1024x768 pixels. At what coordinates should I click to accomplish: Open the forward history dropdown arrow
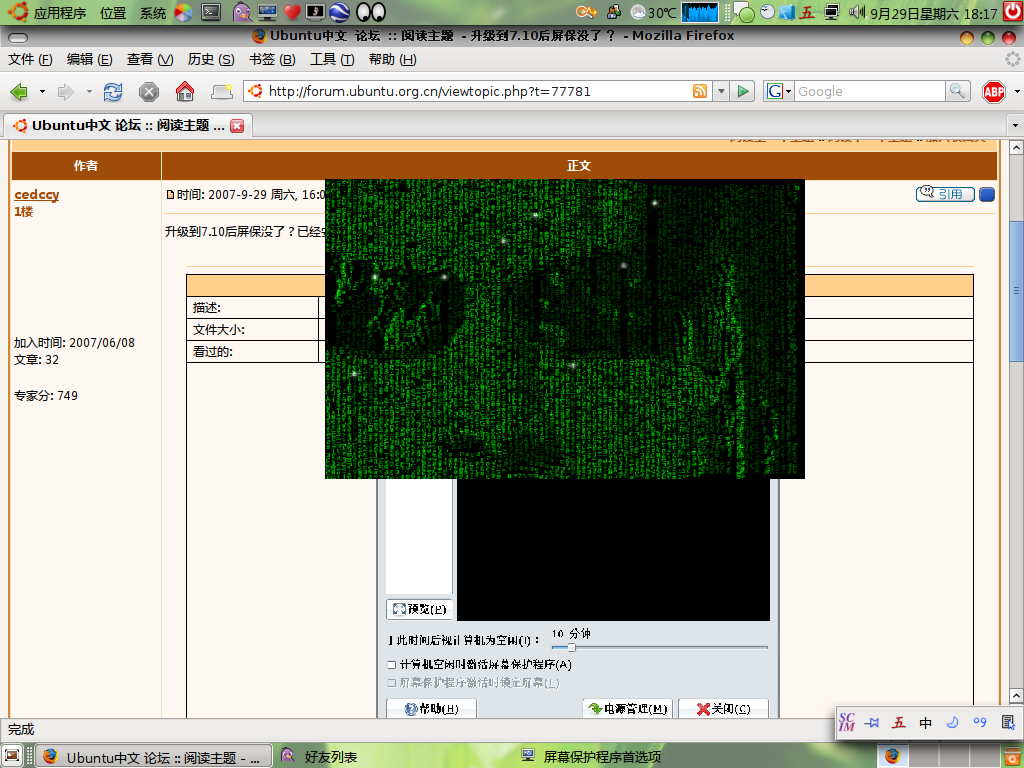pos(89,91)
